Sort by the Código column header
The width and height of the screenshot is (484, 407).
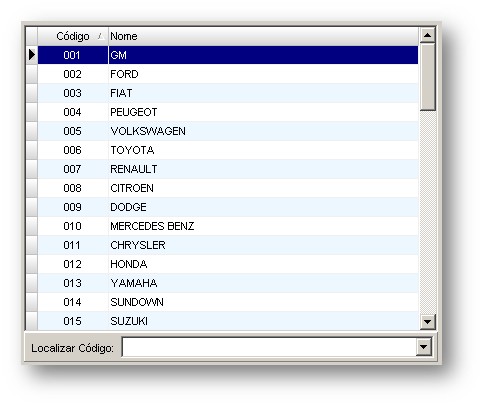click(x=73, y=36)
